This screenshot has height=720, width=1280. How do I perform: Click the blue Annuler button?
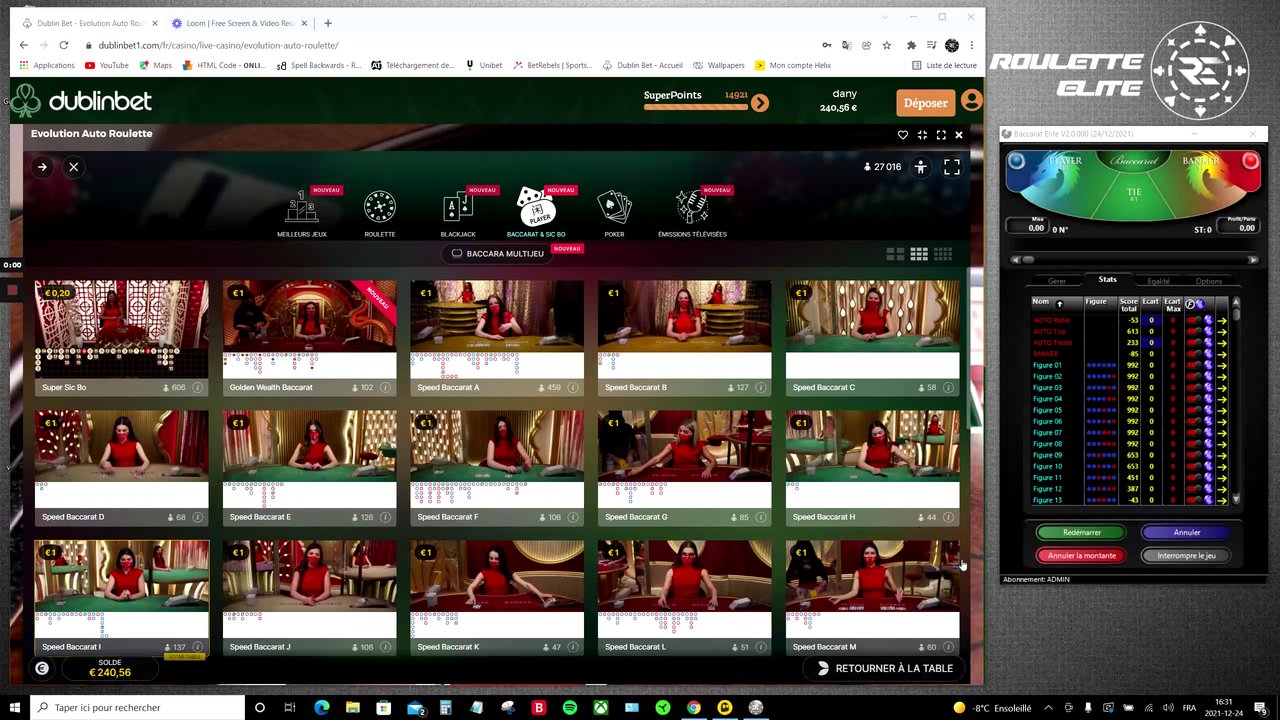1187,533
